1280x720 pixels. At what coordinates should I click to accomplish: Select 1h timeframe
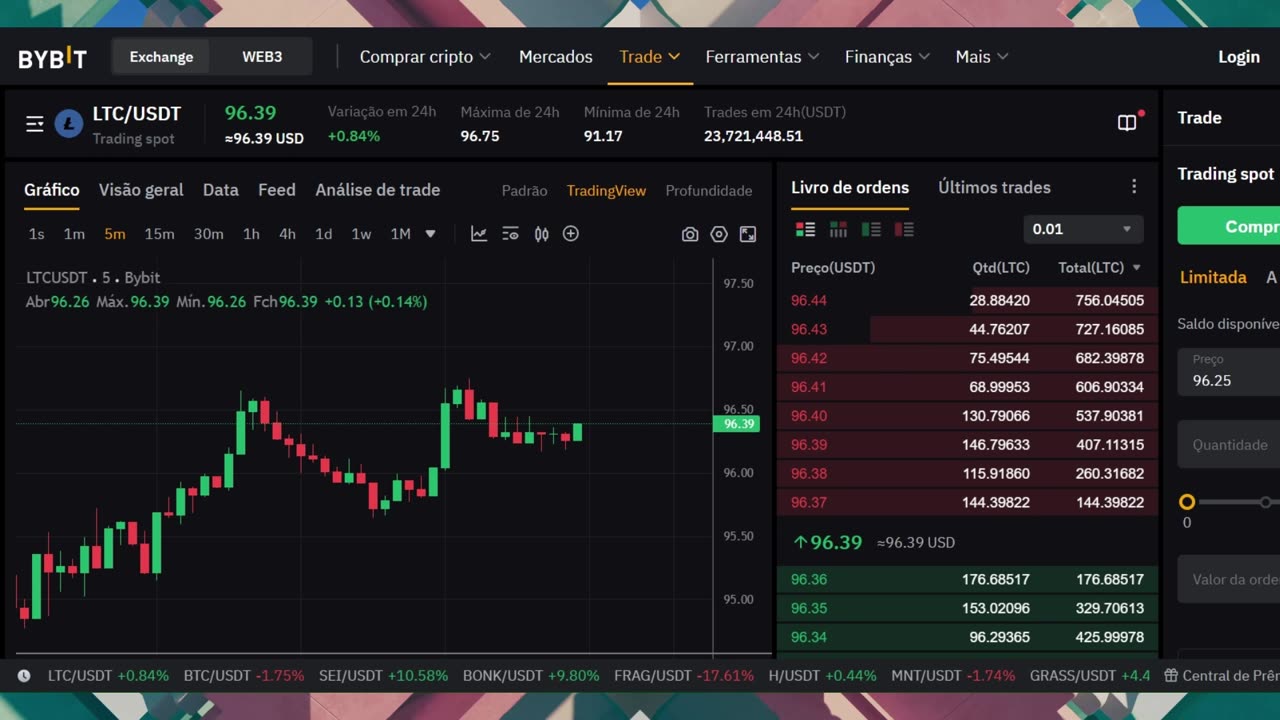point(251,234)
